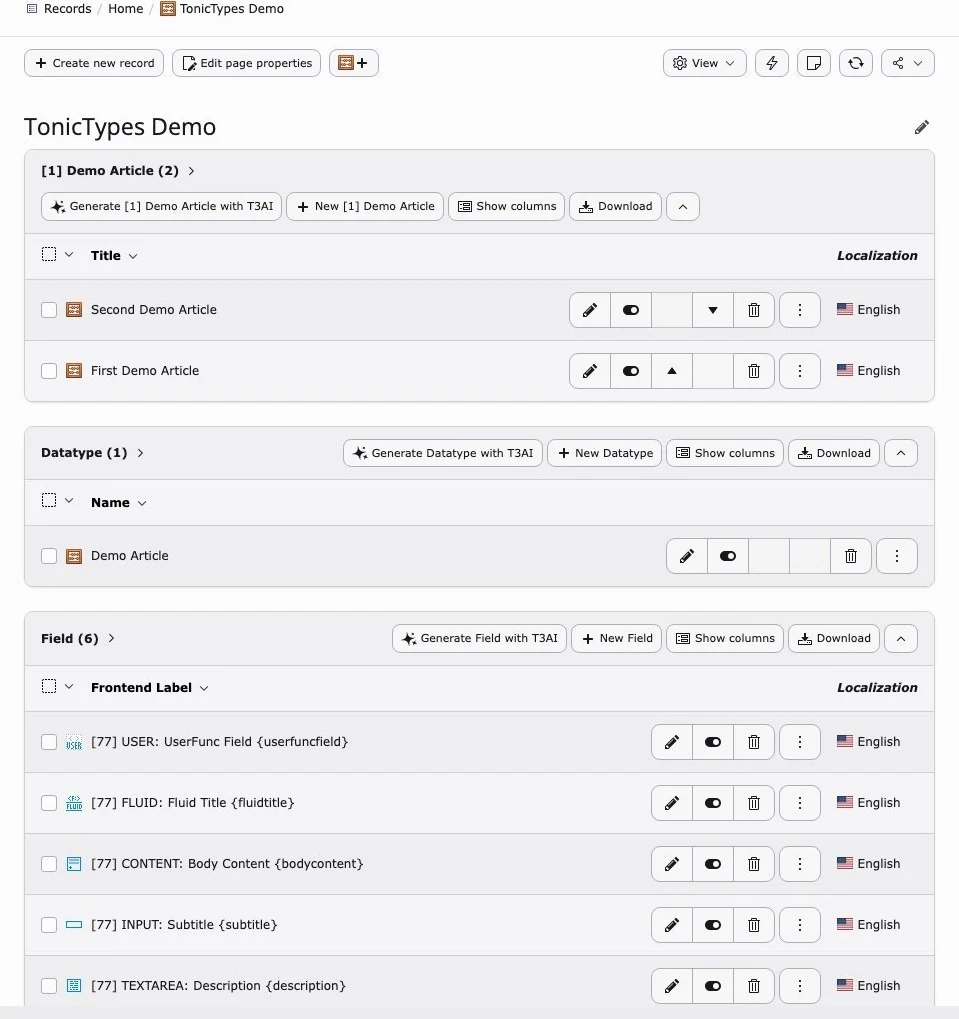Viewport: 959px width, 1019px height.
Task: Click the Second Demo Article record icon
Action: [74, 310]
